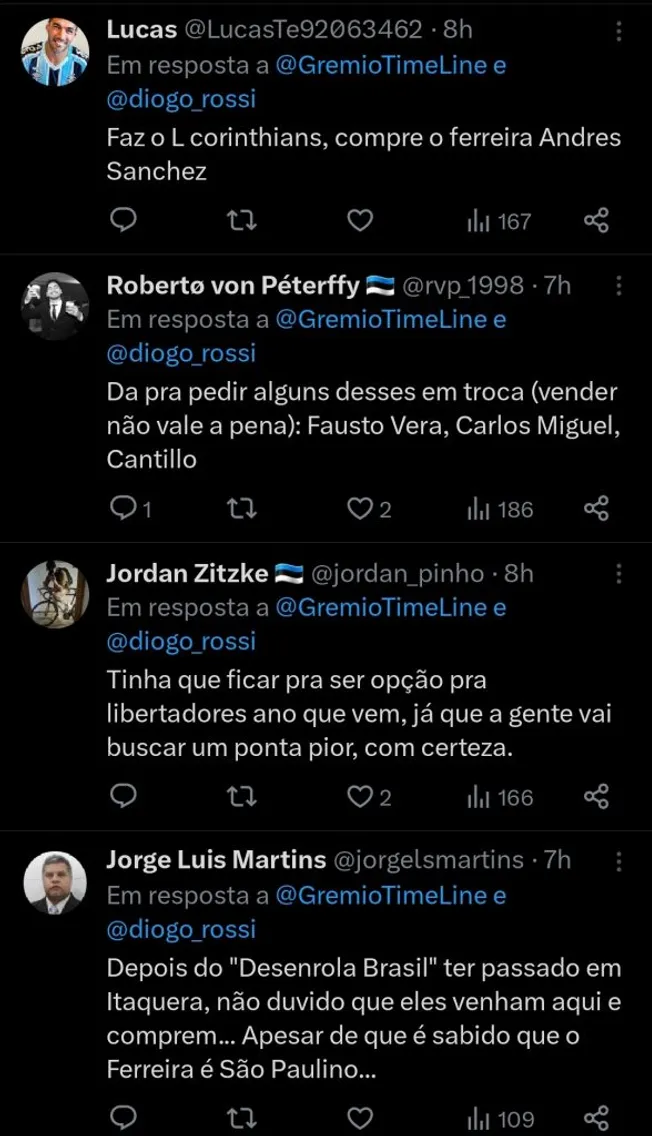
Task: Reply to Lucas's tweet
Action: point(122,218)
